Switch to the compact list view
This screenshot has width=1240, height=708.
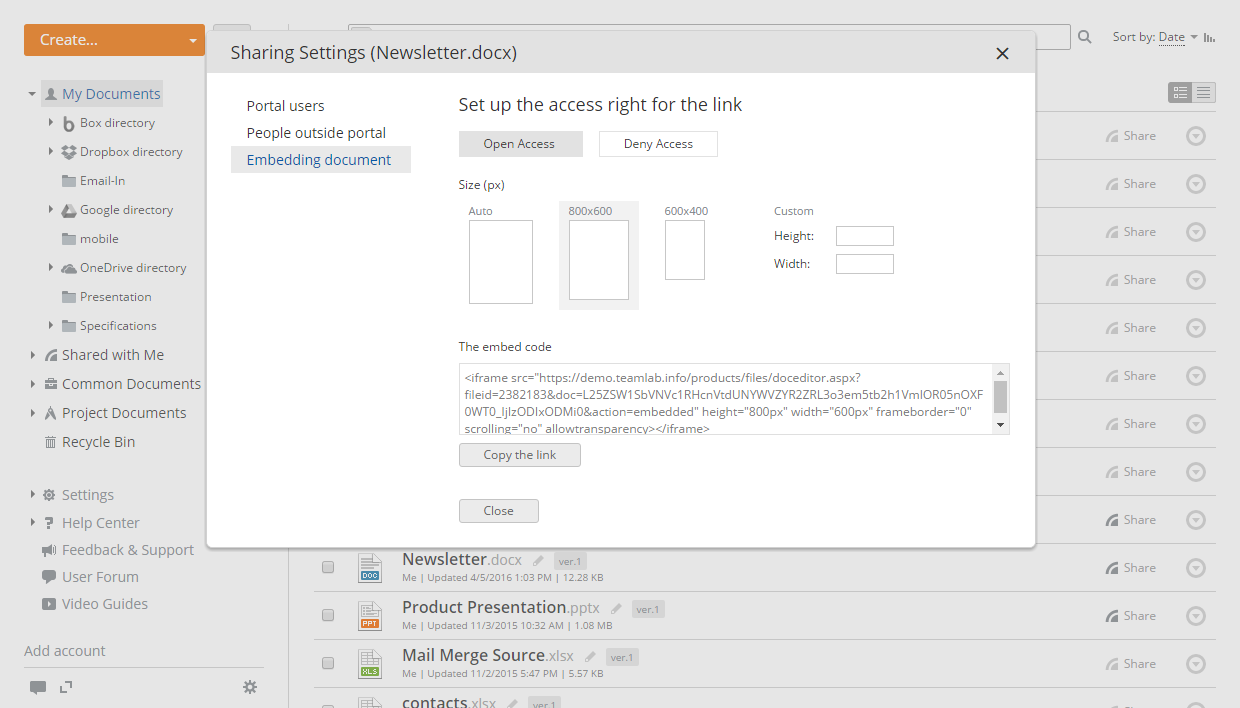[x=1204, y=92]
